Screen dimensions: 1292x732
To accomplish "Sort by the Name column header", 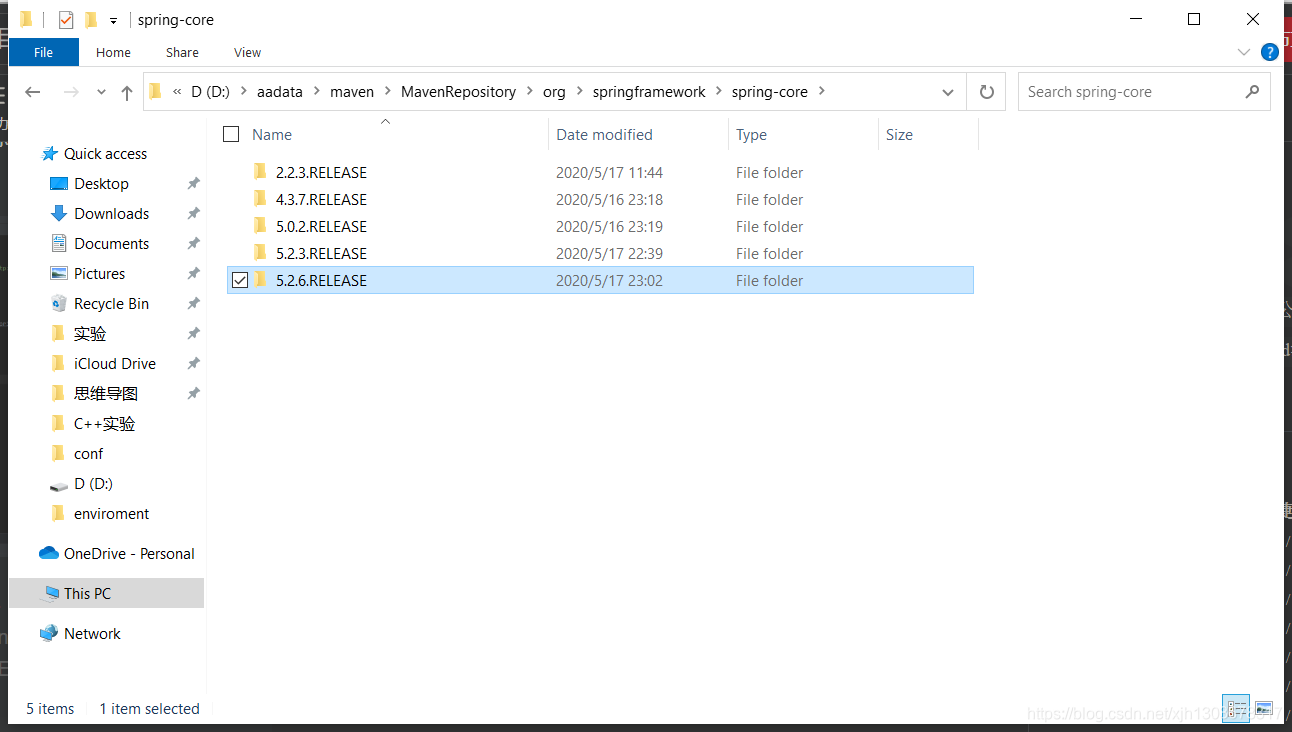I will click(272, 135).
